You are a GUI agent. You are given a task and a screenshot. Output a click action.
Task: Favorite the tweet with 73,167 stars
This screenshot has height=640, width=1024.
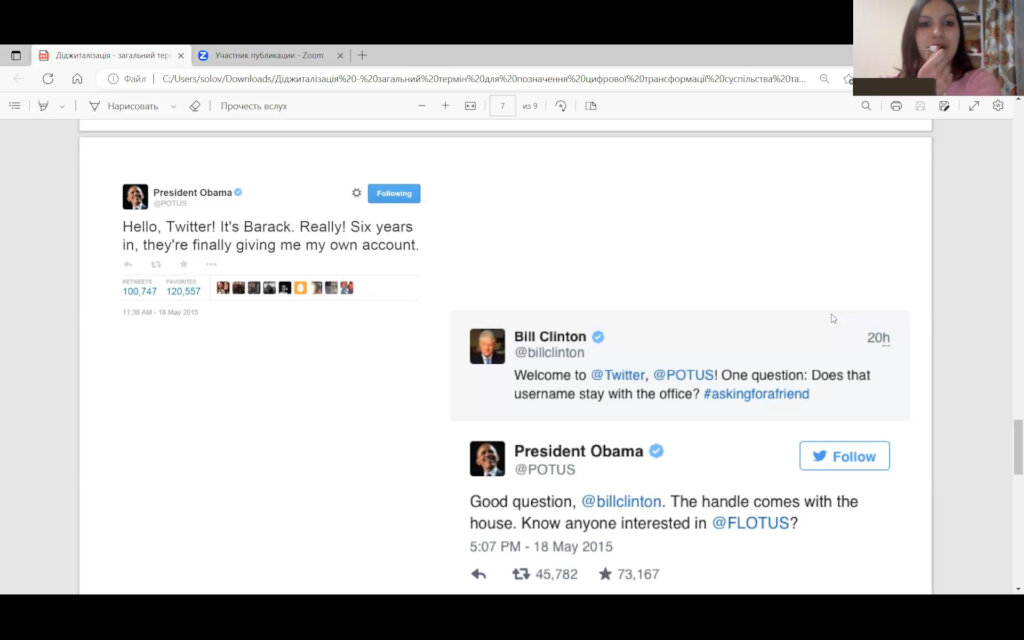[x=605, y=574]
